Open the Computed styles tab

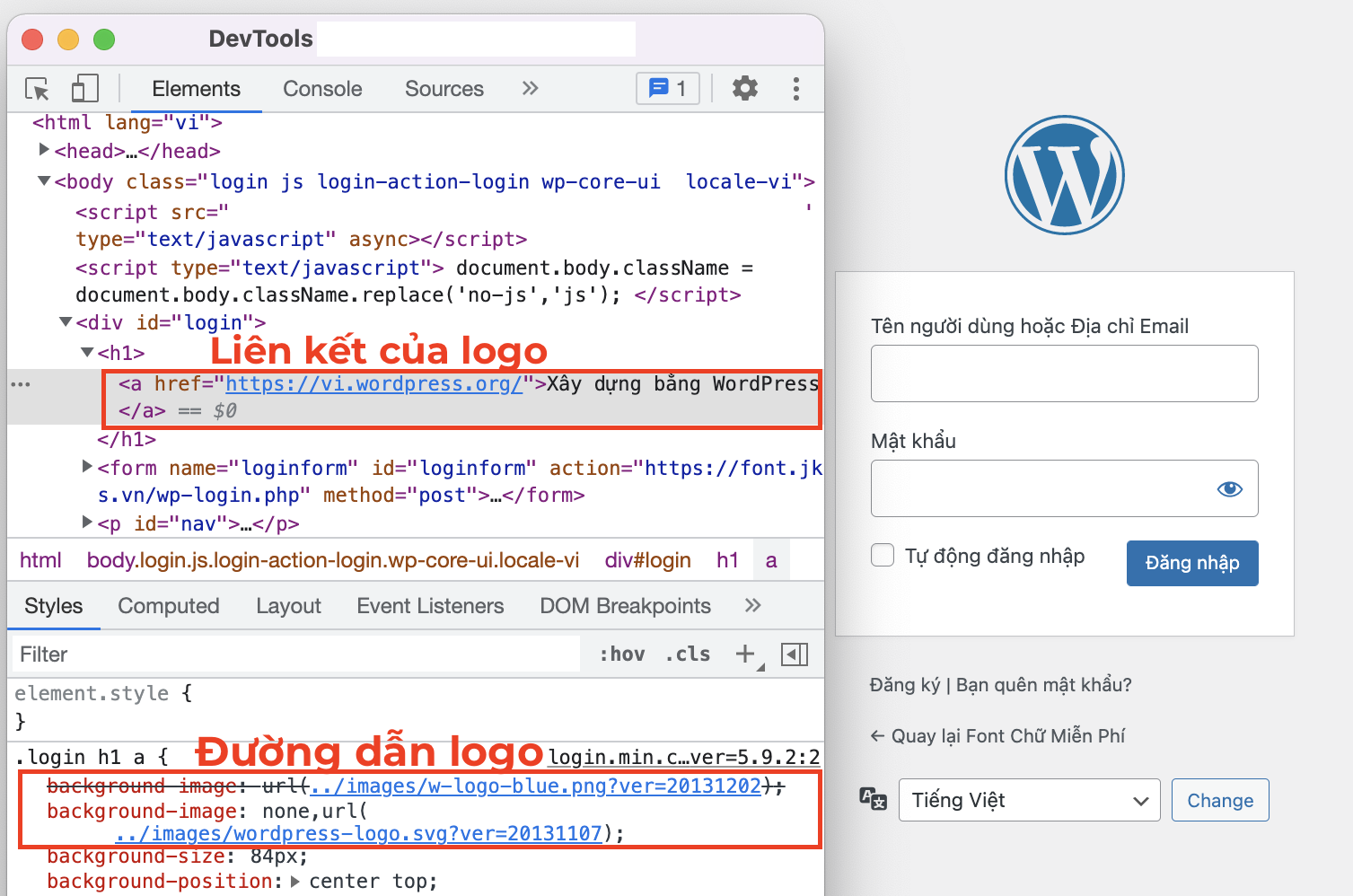pos(168,605)
